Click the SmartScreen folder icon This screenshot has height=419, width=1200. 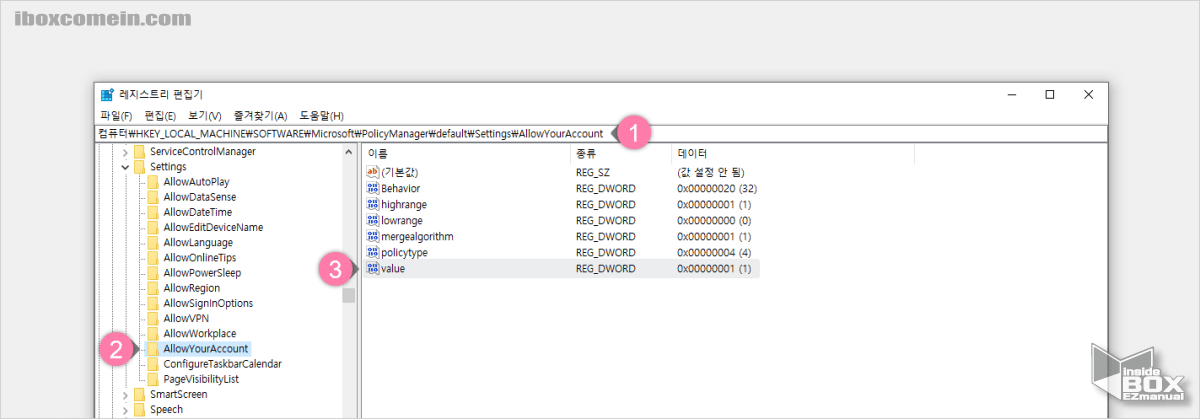(140, 394)
